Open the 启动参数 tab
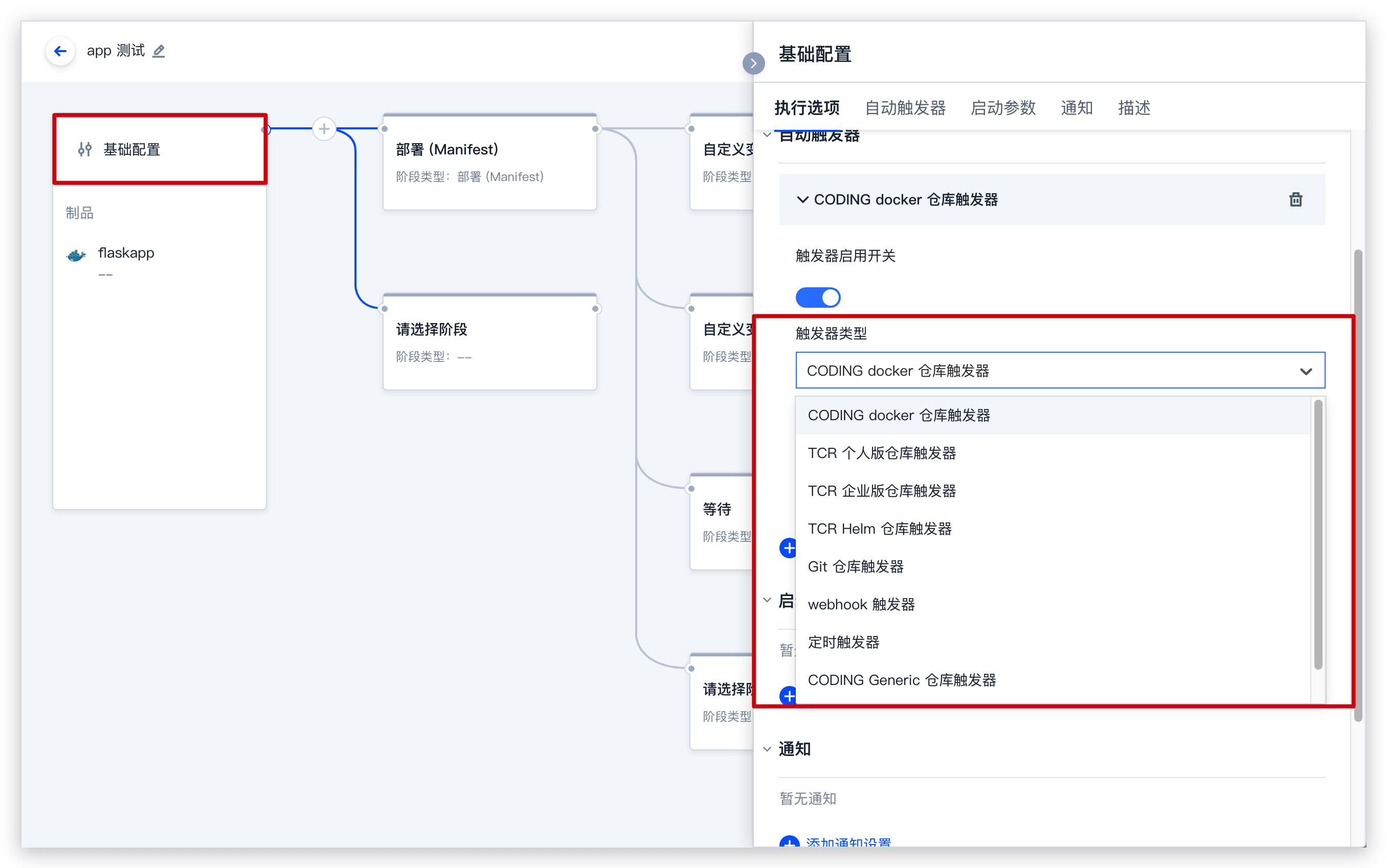 pos(1003,108)
